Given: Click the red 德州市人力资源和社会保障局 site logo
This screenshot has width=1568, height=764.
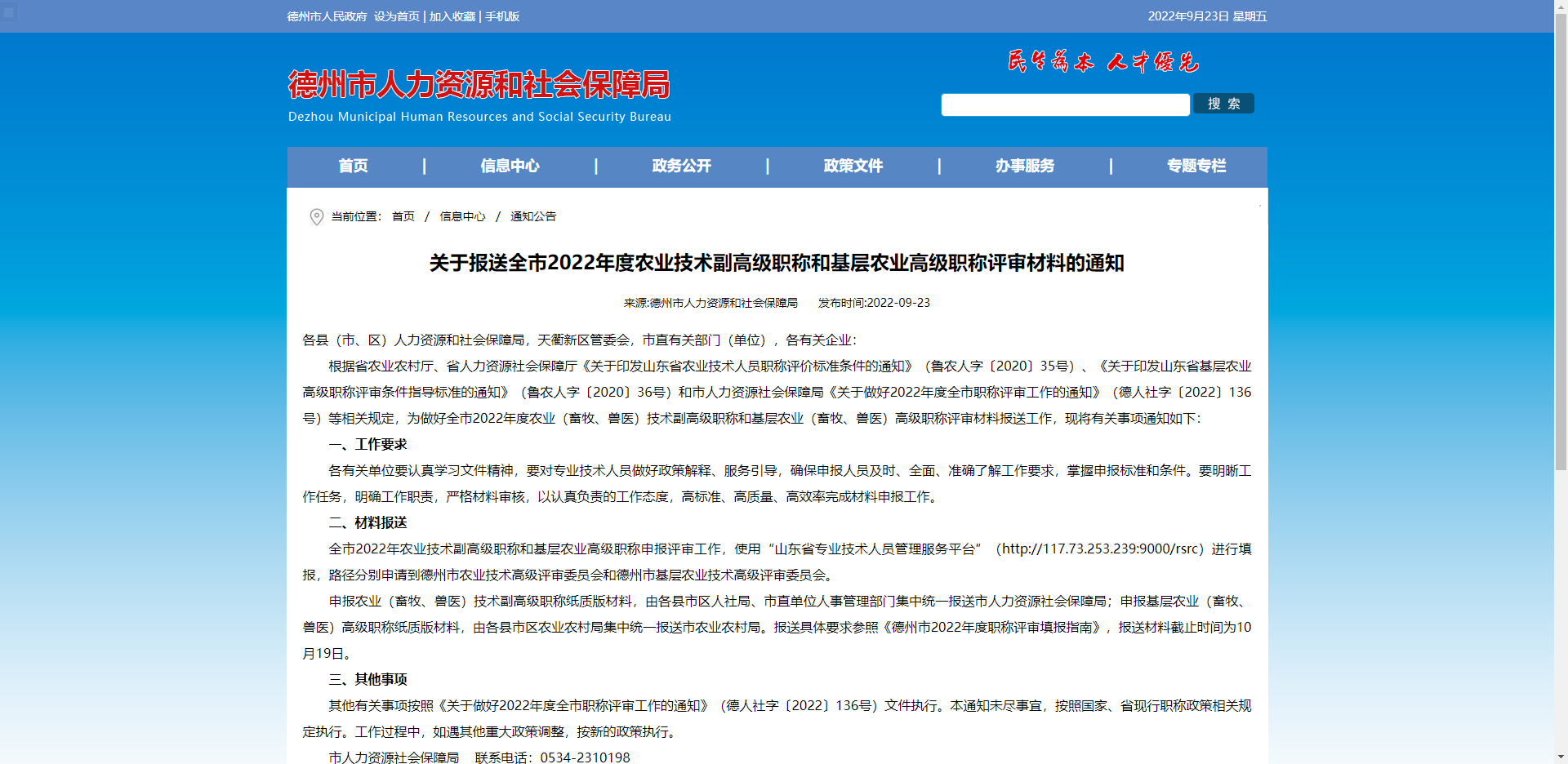Looking at the screenshot, I should [479, 86].
